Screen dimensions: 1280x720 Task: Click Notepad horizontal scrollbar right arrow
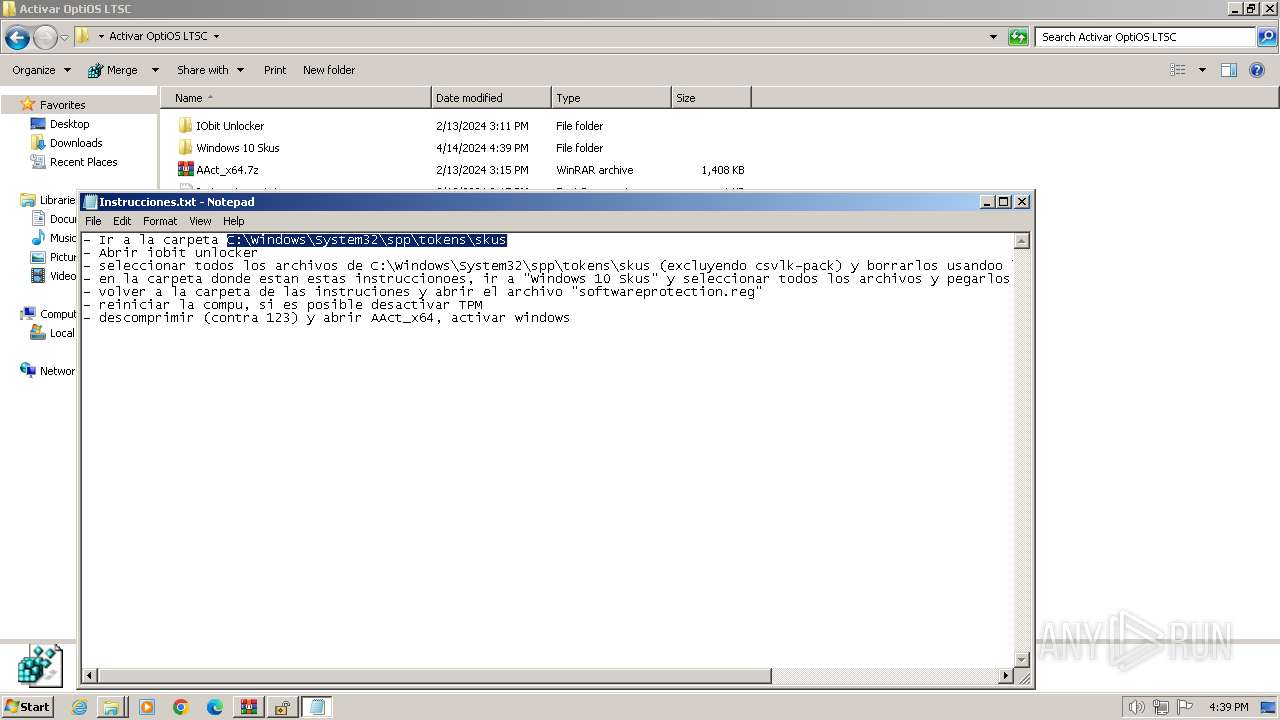(x=1006, y=676)
